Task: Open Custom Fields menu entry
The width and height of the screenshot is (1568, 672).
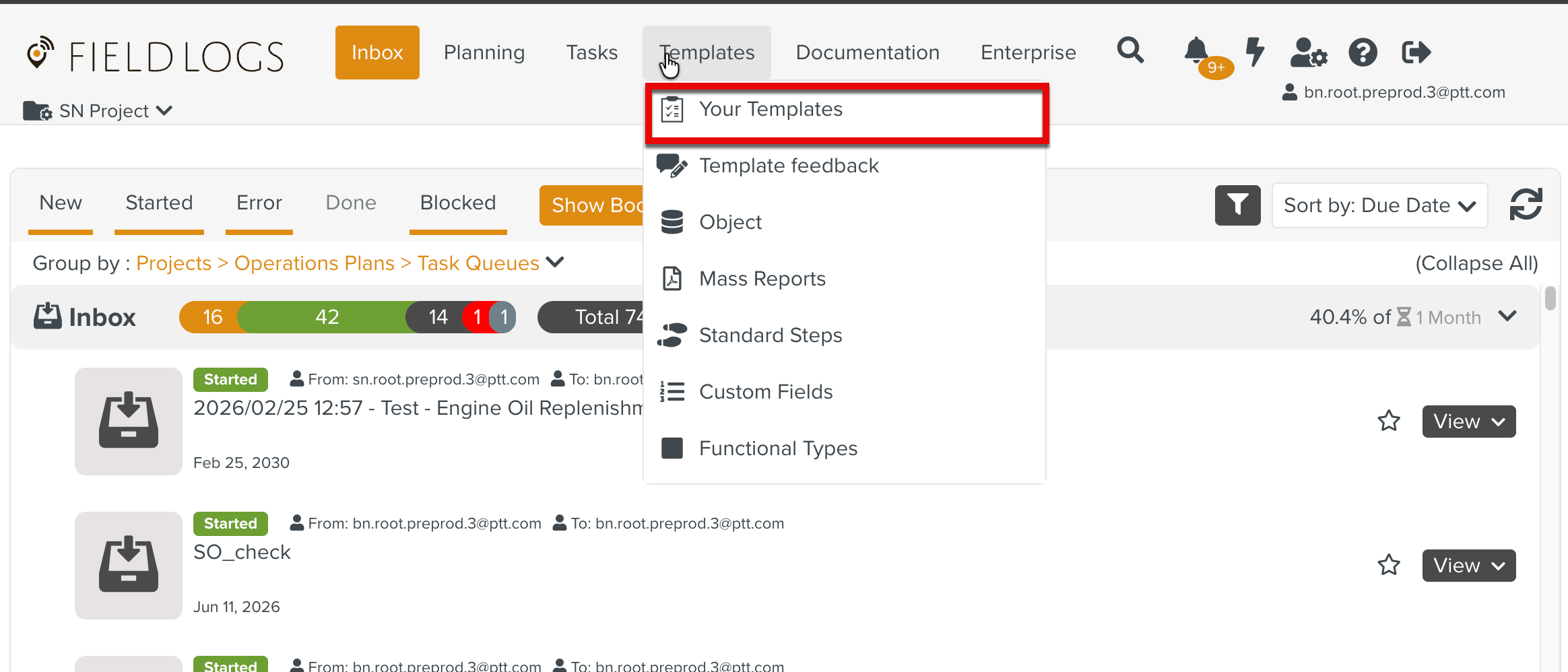Action: tap(845, 392)
